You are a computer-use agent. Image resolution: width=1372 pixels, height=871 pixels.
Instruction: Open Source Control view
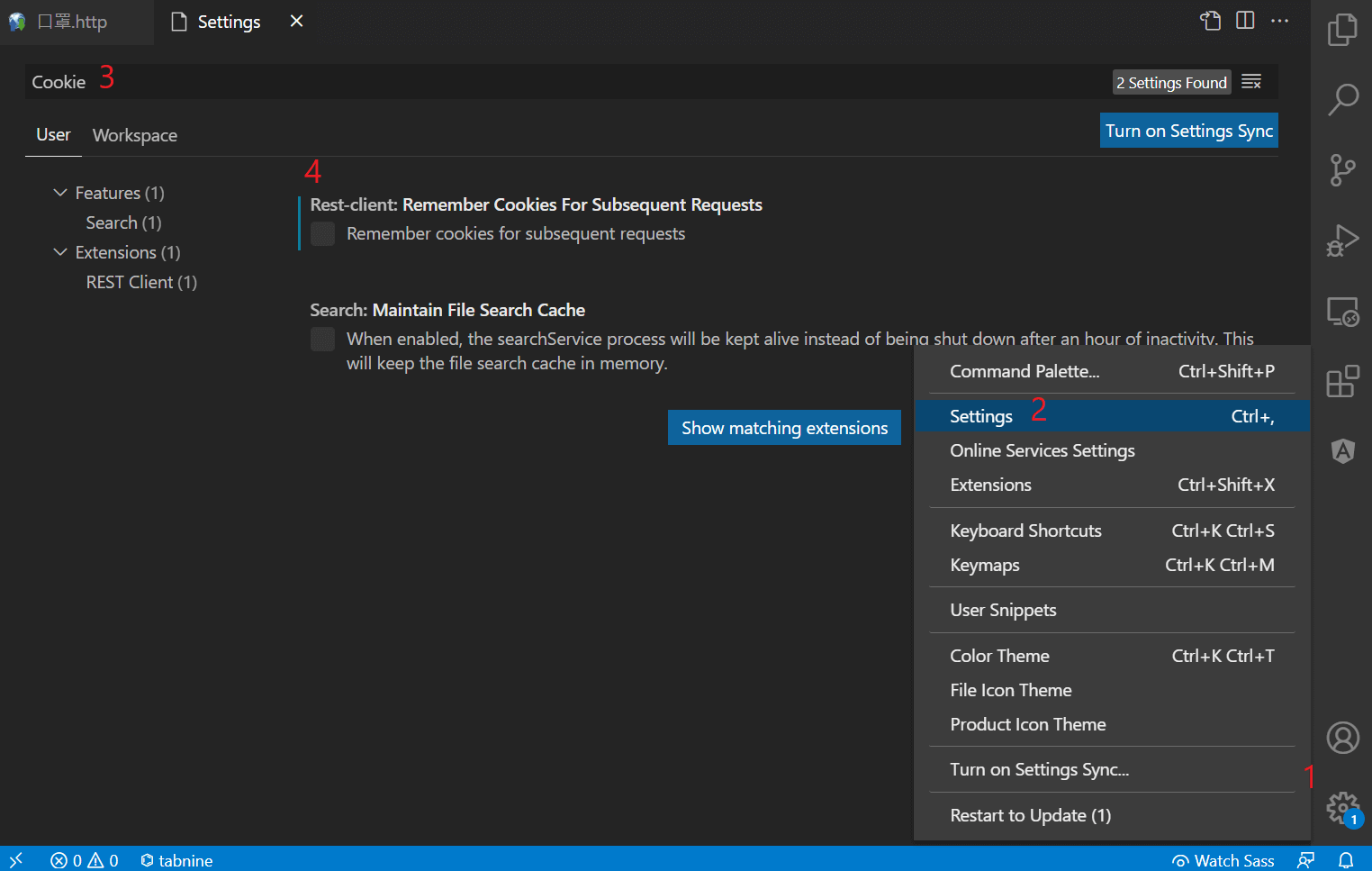[1342, 170]
